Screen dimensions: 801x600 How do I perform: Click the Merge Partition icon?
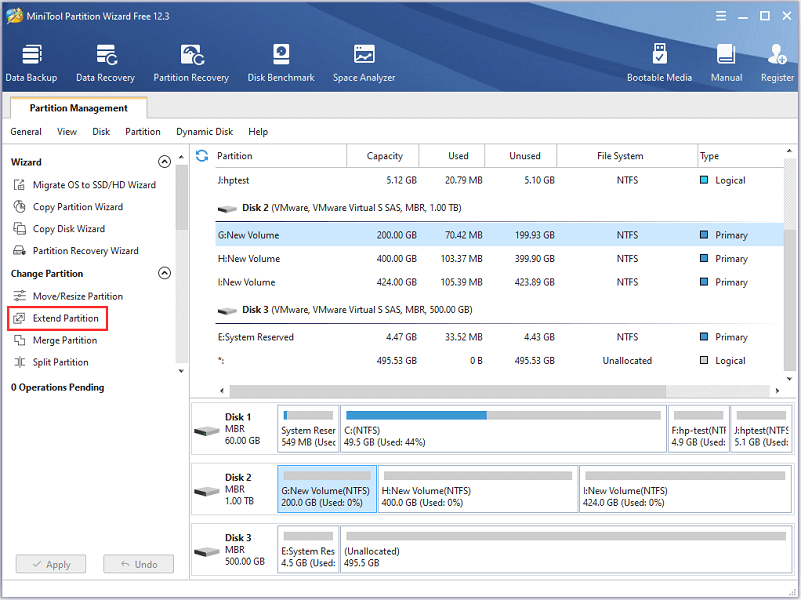tap(19, 340)
